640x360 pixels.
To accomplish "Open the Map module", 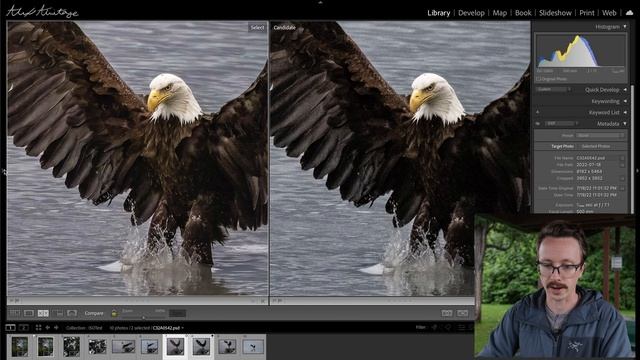I will [500, 13].
